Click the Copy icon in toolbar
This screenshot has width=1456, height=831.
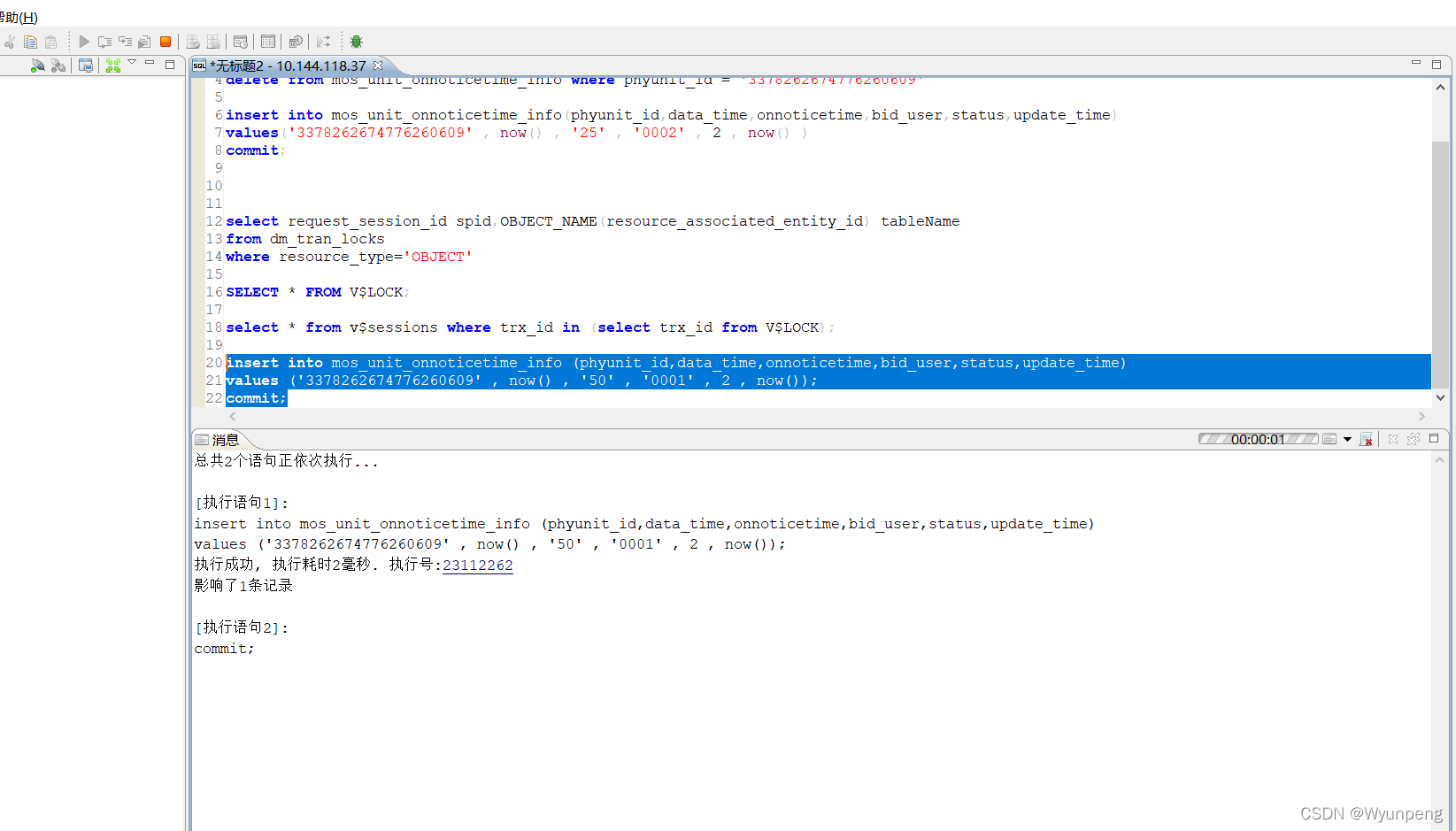tap(30, 42)
